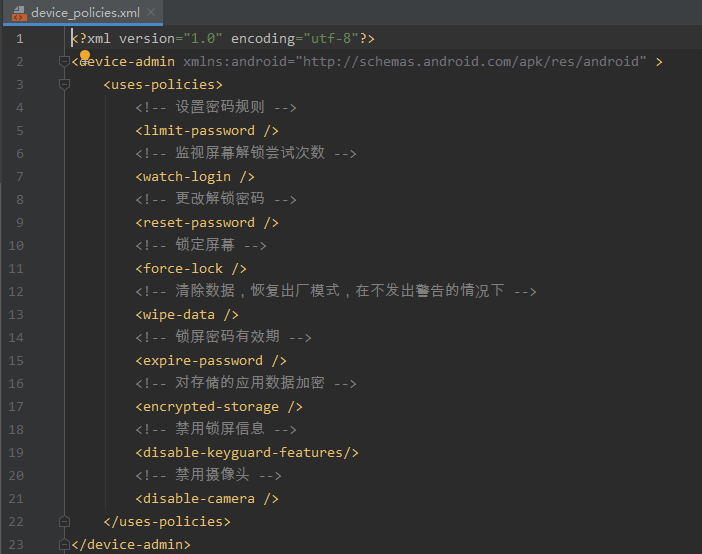This screenshot has height=554, width=702.
Task: Click the opening device-admin tag name
Action: point(127,61)
